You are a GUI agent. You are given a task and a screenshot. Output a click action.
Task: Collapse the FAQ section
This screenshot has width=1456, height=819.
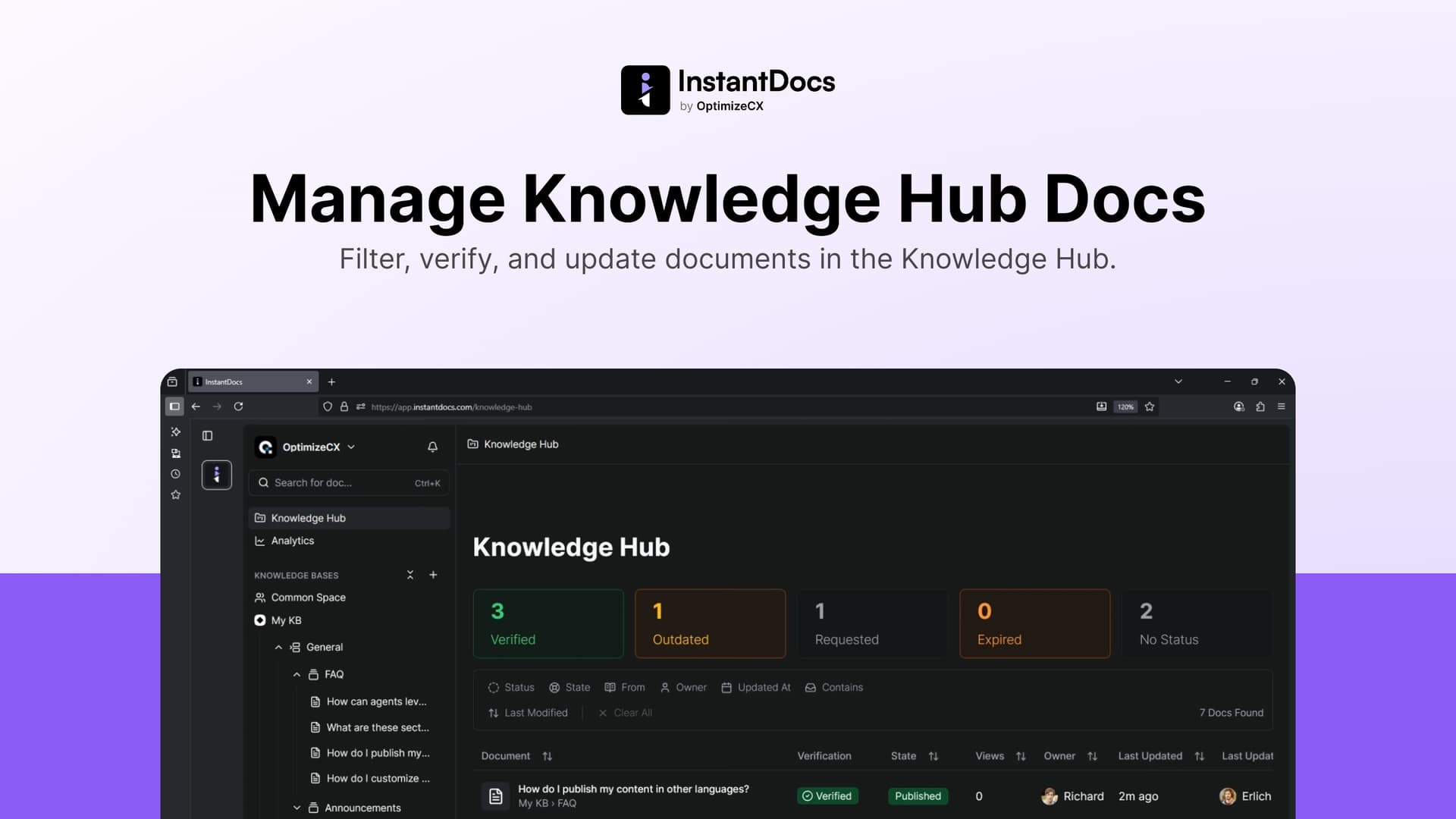297,674
